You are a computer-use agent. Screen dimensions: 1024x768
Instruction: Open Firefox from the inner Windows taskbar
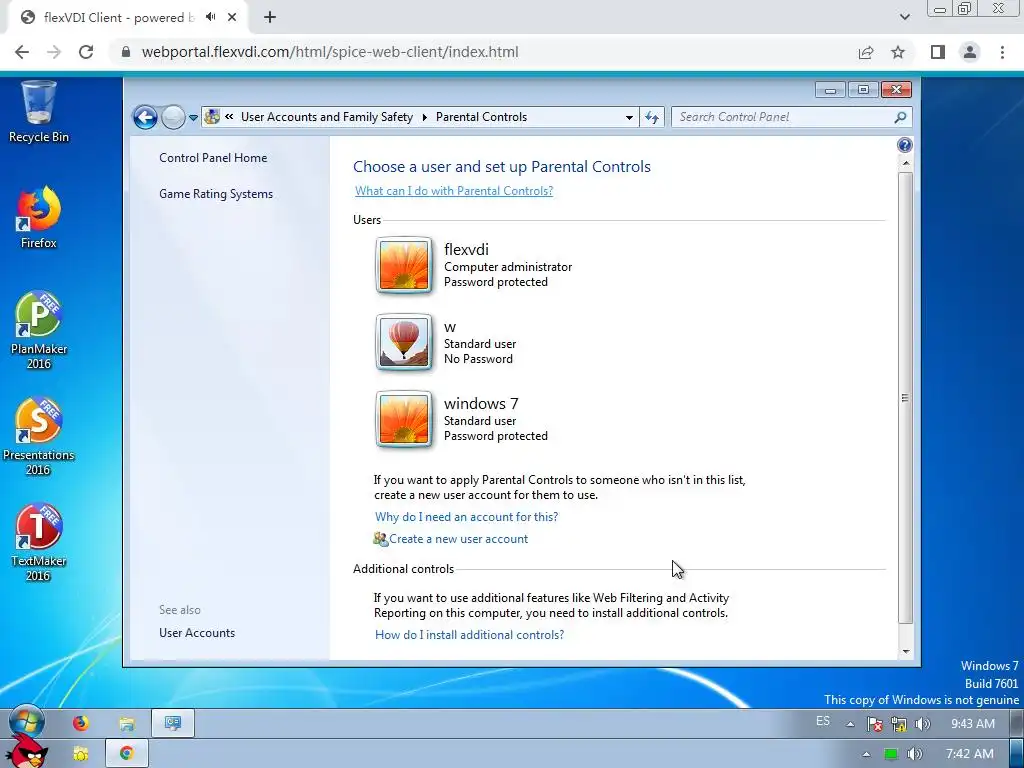coord(80,723)
